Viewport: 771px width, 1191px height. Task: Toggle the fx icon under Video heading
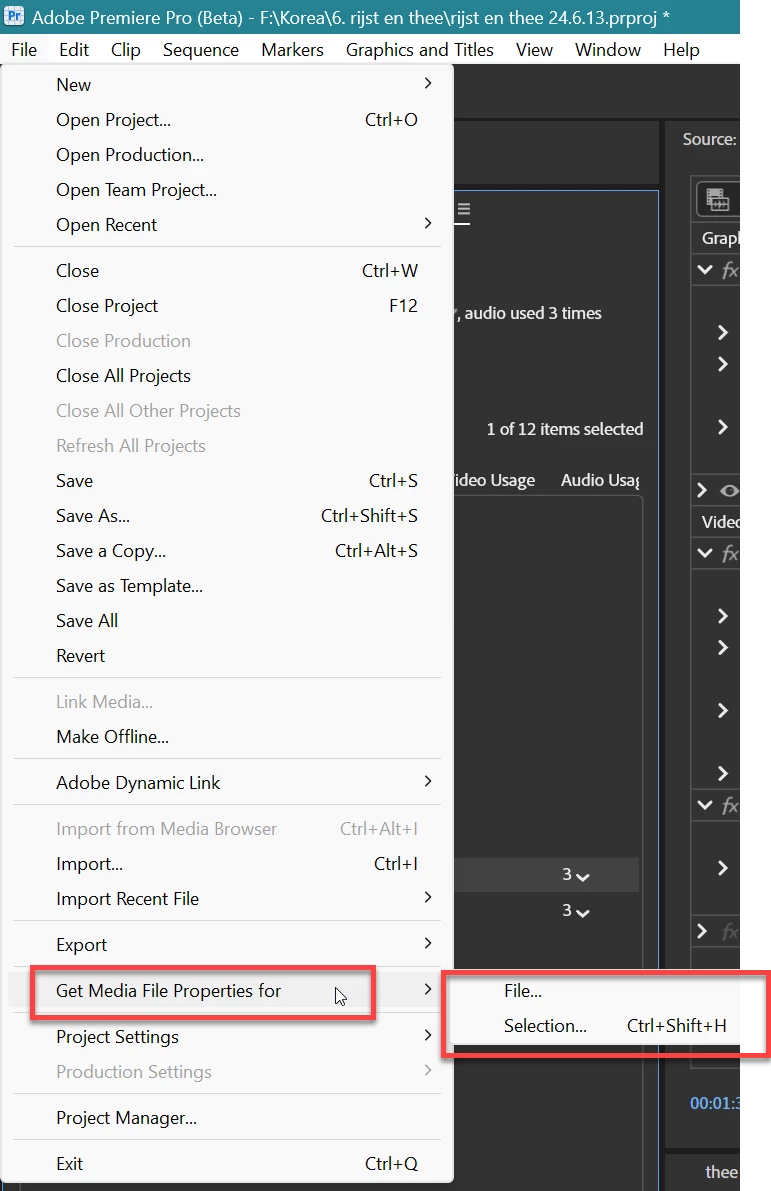click(x=730, y=554)
